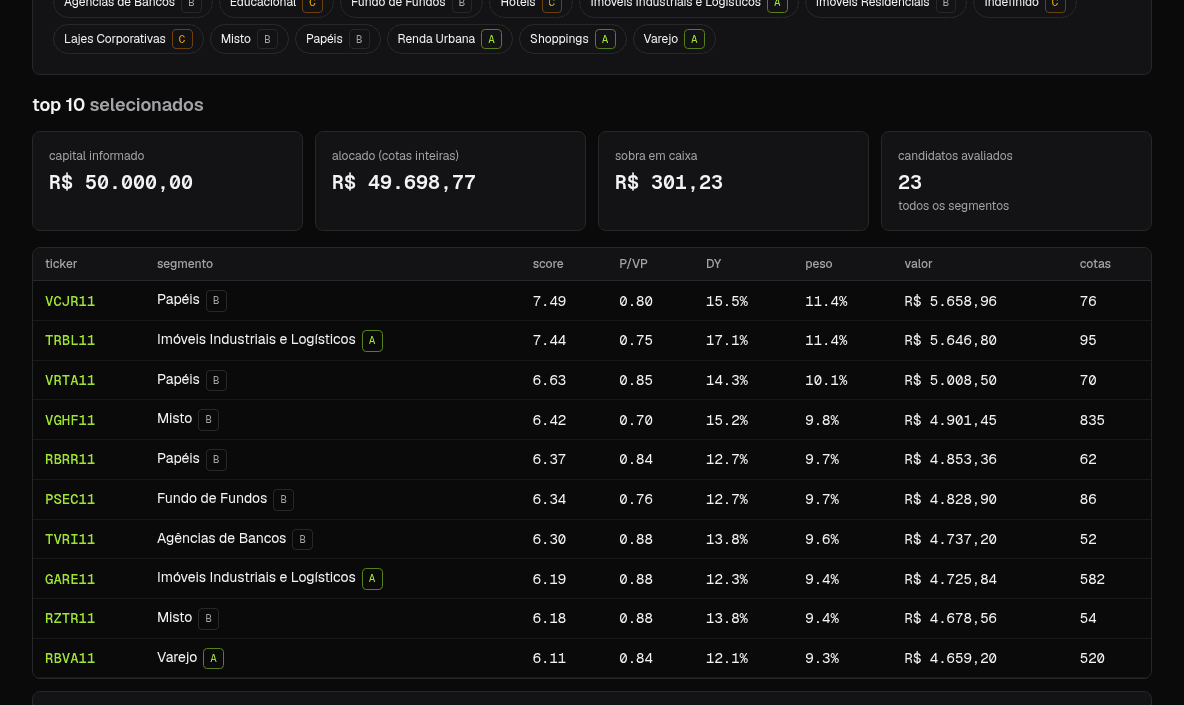Viewport: 1184px width, 705px height.
Task: Click the P/VP value 0.70 in VGHF11 row
Action: point(636,420)
